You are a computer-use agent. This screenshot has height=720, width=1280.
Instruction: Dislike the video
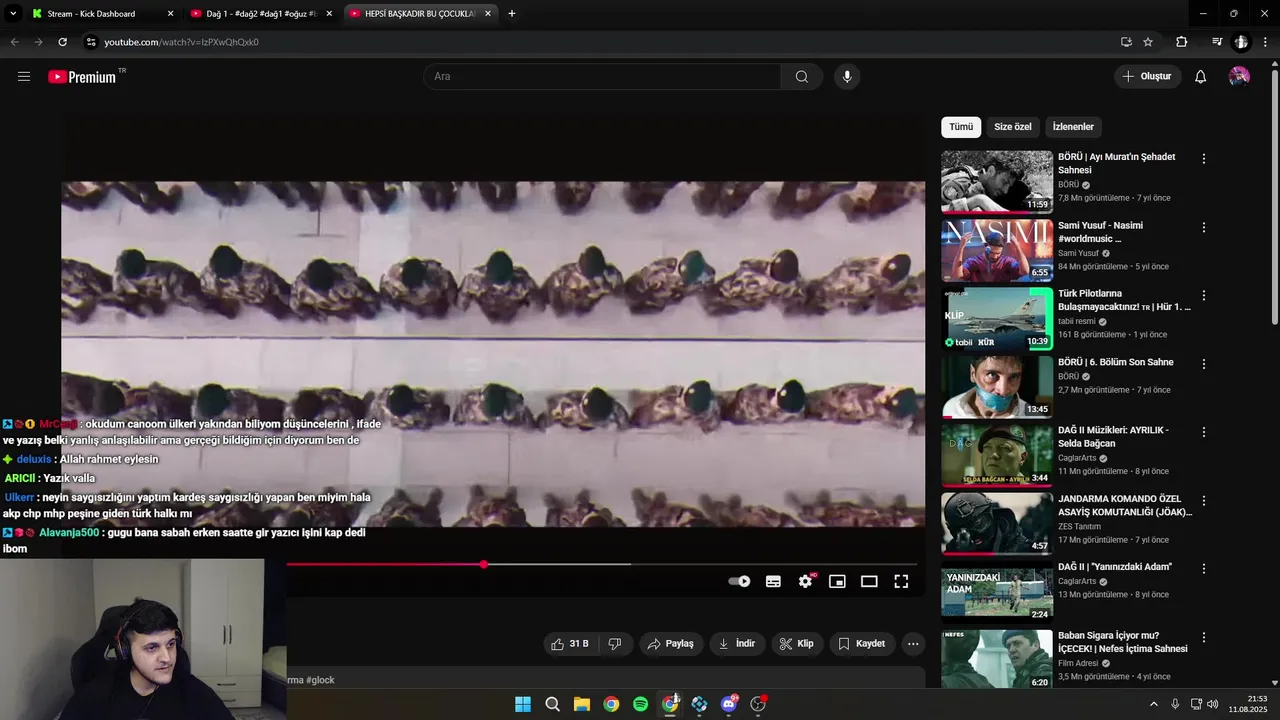[x=615, y=644]
